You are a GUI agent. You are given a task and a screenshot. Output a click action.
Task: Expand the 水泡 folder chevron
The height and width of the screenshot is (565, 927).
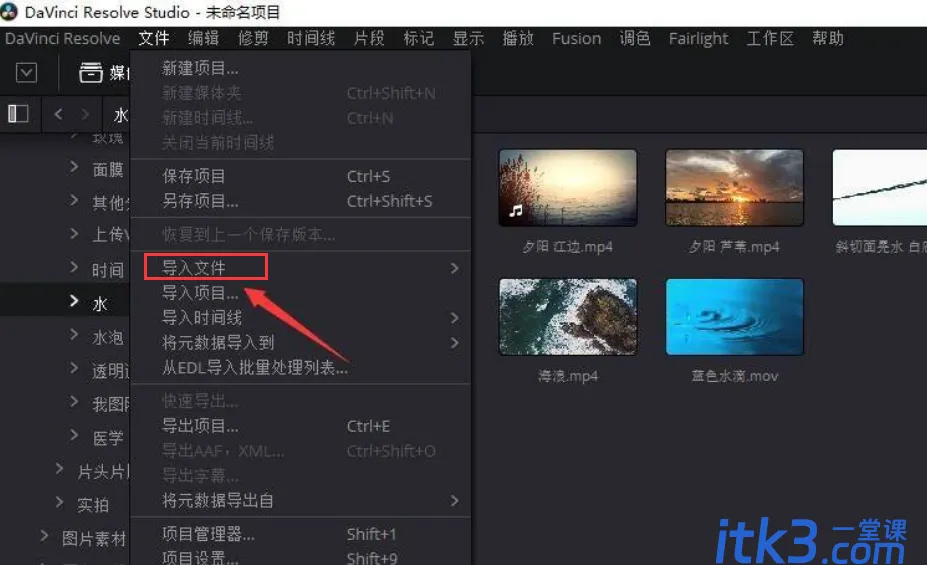pyautogui.click(x=74, y=335)
